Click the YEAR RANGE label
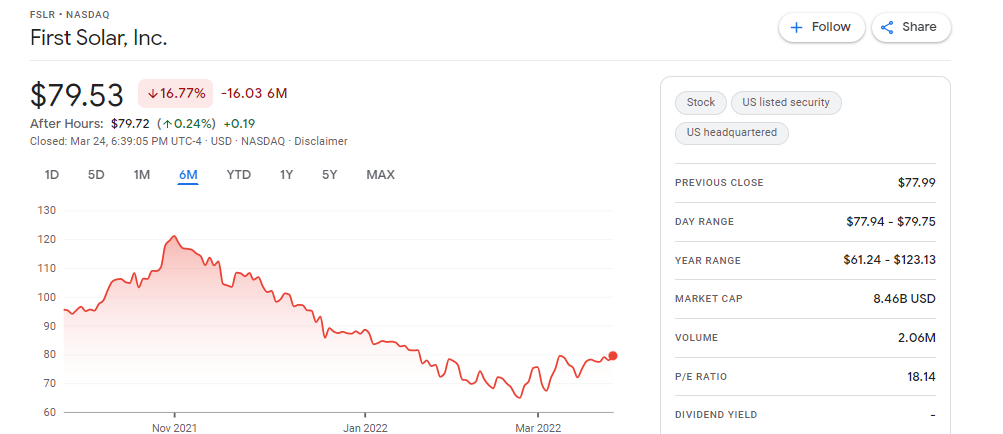 [707, 261]
